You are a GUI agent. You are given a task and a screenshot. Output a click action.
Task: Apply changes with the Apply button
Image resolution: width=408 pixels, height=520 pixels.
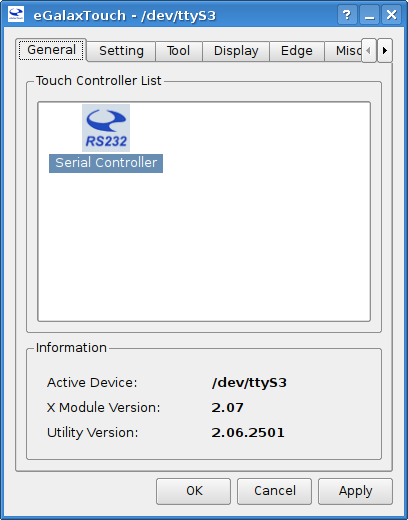pyautogui.click(x=356, y=491)
